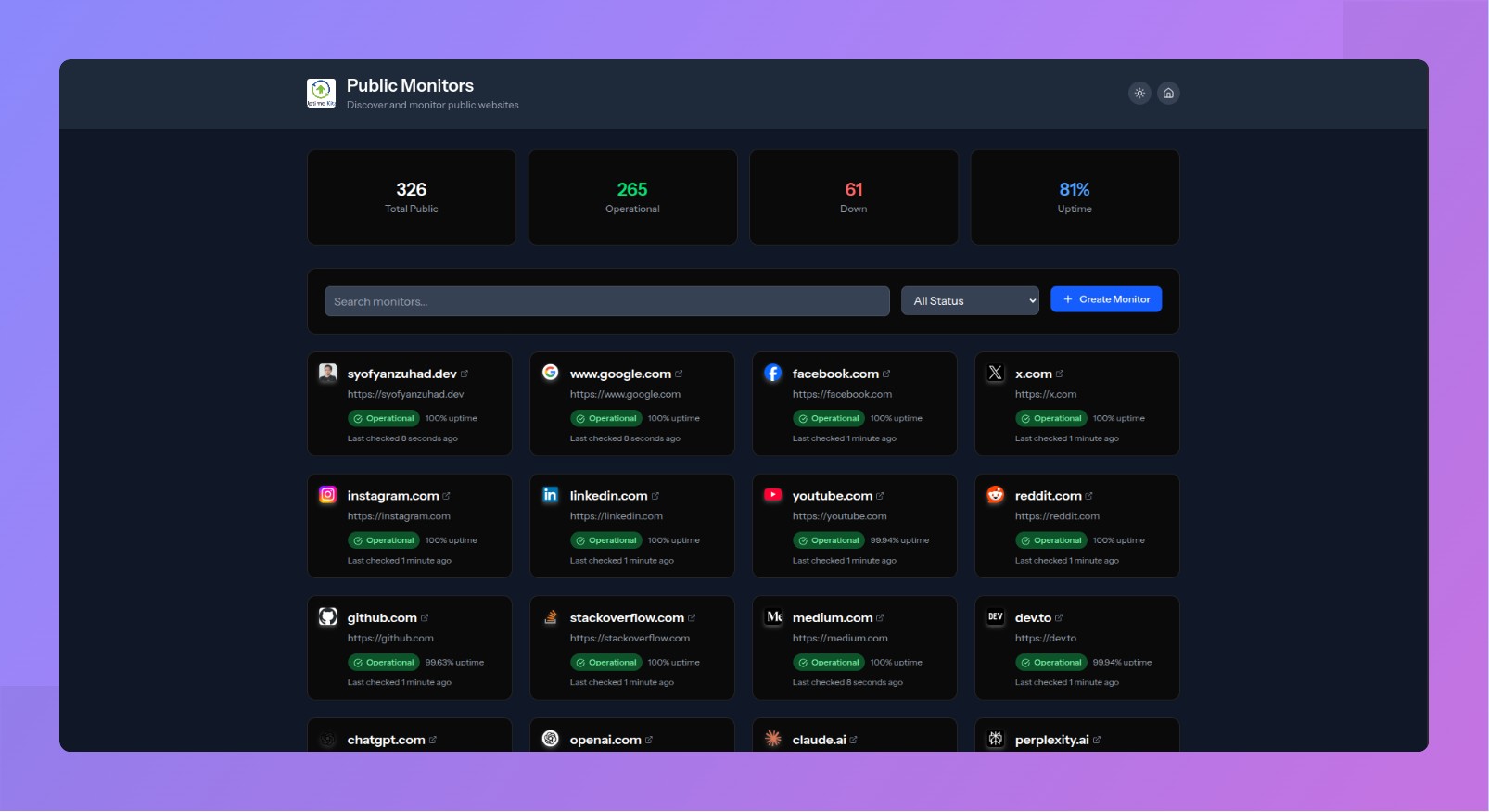Open external link icon next to x.com

(x=1060, y=374)
